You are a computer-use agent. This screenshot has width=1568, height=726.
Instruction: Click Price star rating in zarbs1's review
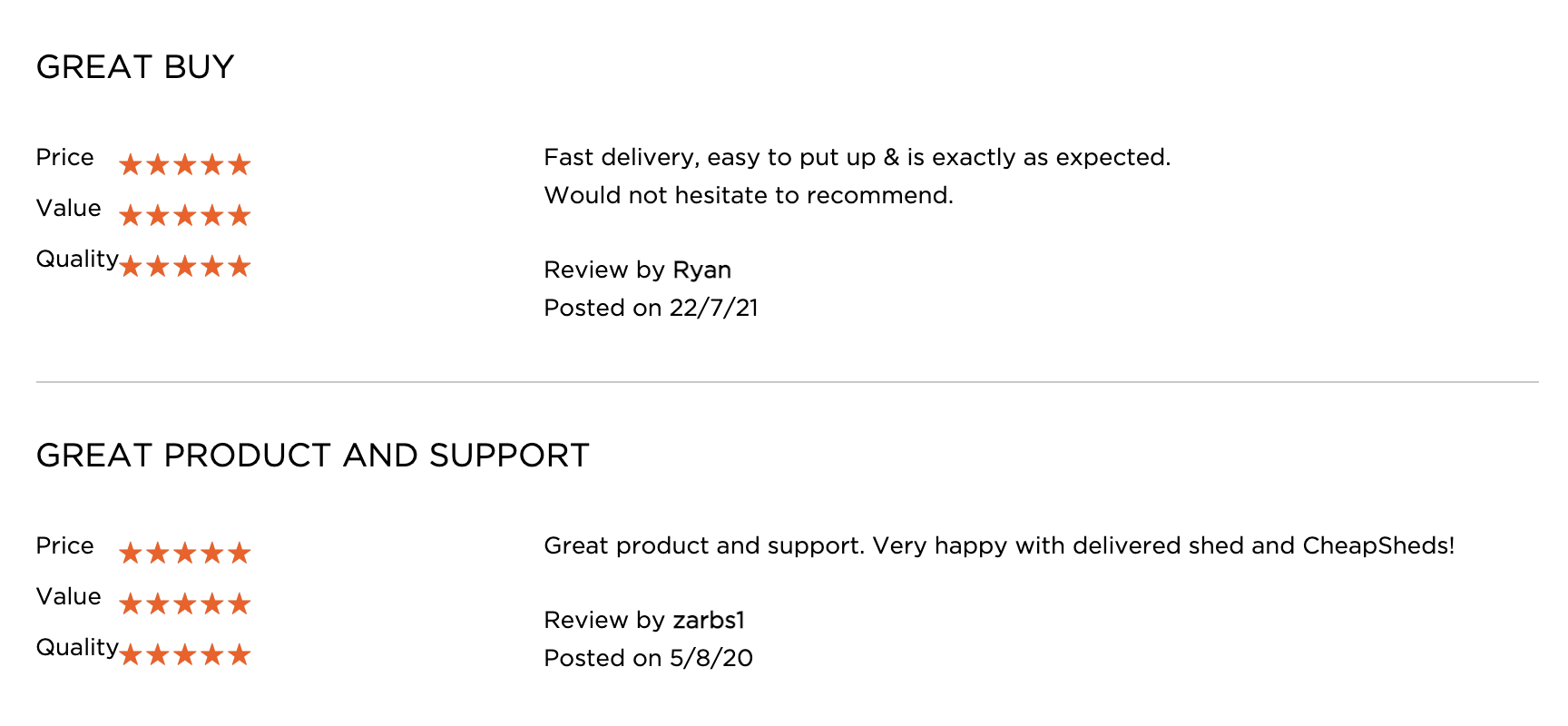click(x=184, y=553)
